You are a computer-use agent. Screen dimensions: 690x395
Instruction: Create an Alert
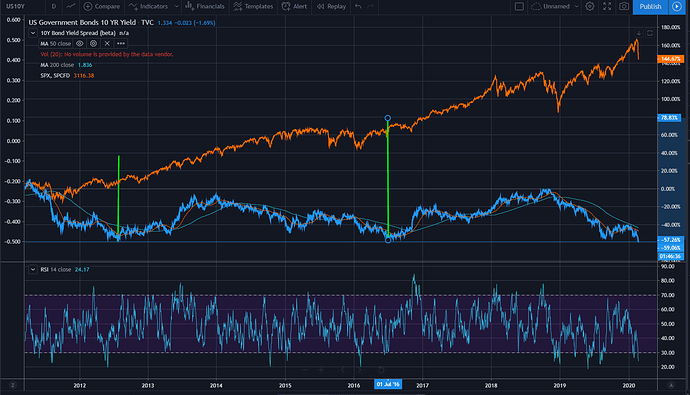pos(294,6)
